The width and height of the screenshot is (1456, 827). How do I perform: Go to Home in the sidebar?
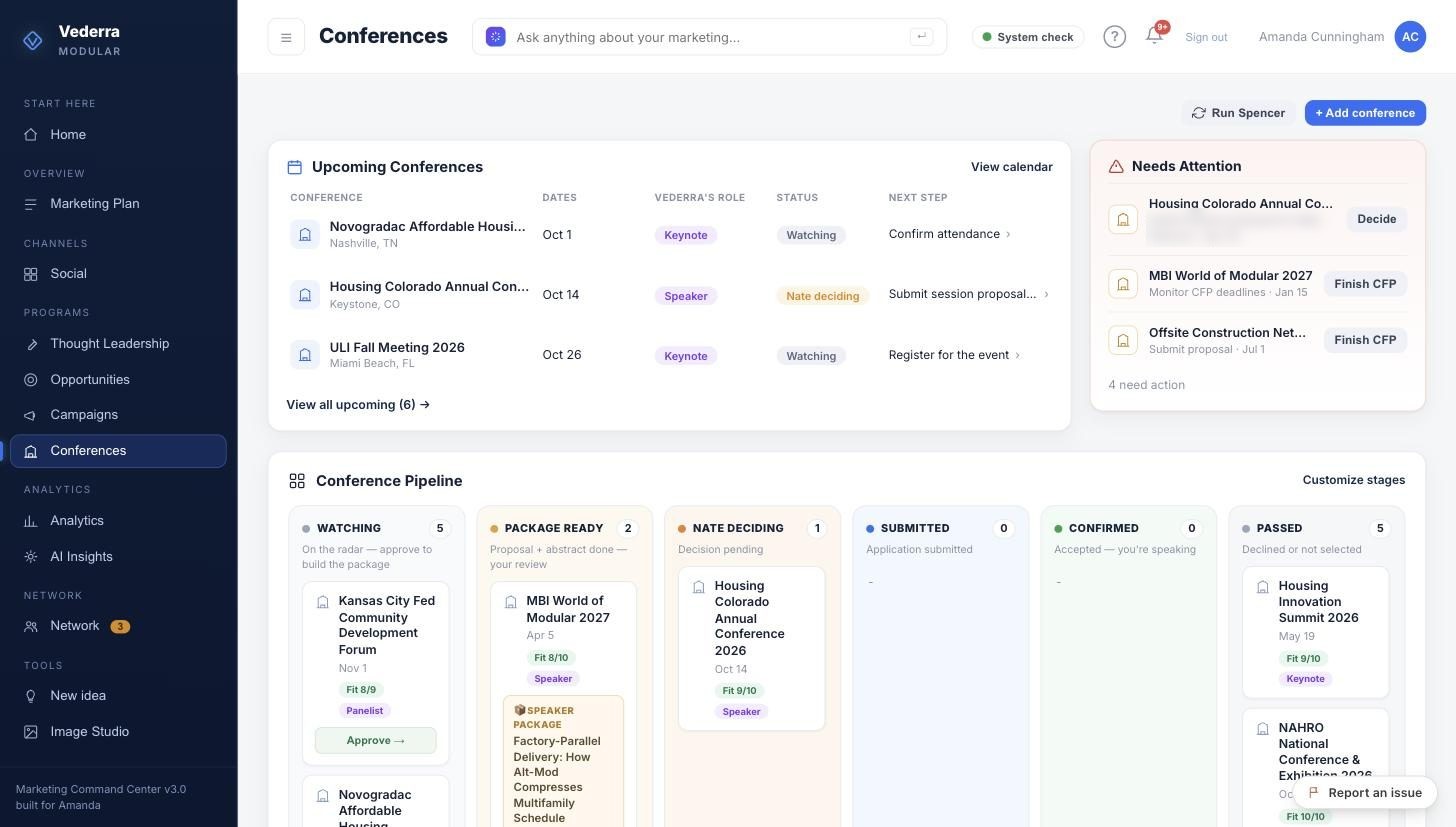point(118,134)
